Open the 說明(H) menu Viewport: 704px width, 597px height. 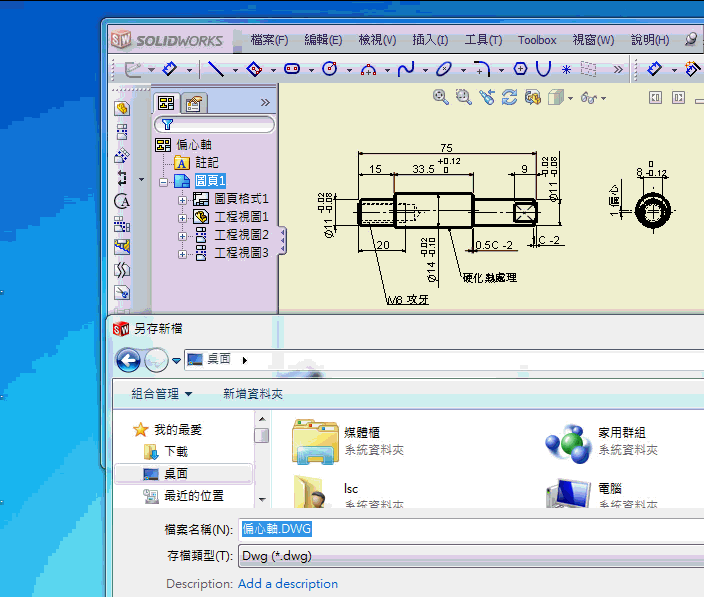(650, 40)
